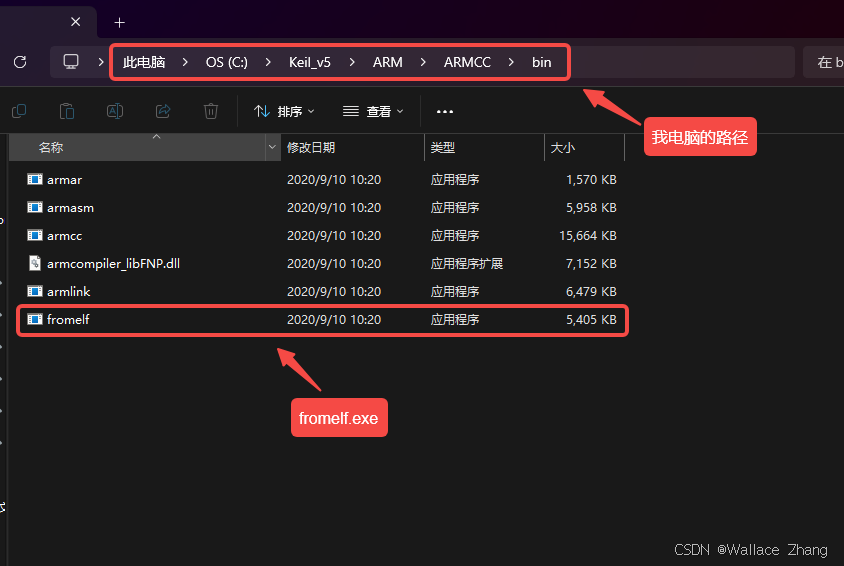Close the current Explorer tab
Screen dimensions: 844x566
(x=75, y=22)
